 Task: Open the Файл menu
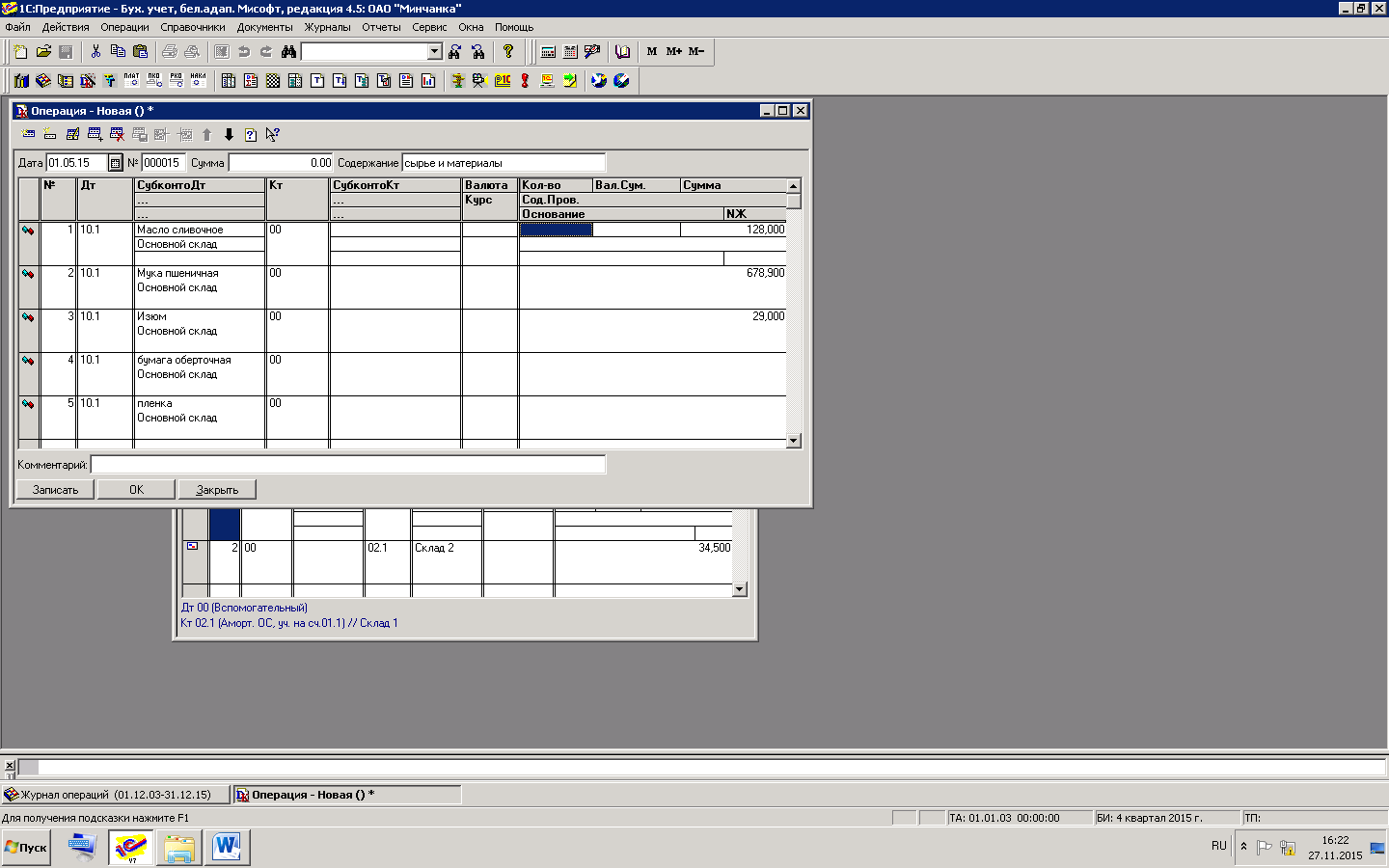(17, 27)
